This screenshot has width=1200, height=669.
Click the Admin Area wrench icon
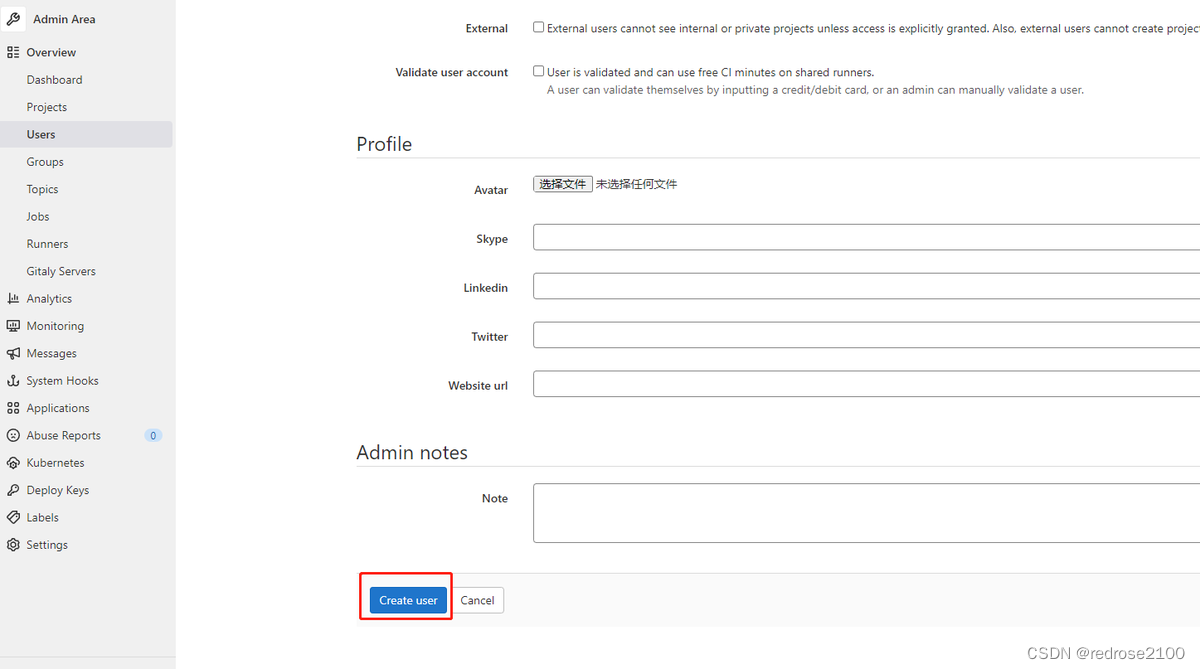(x=13, y=18)
